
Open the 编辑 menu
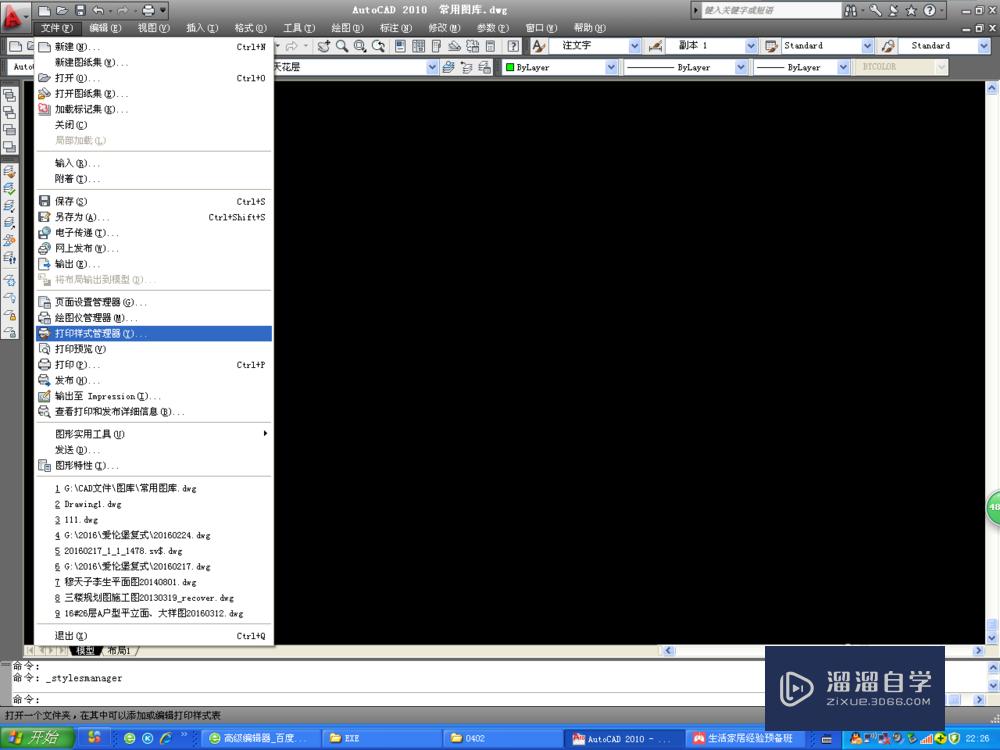point(105,28)
